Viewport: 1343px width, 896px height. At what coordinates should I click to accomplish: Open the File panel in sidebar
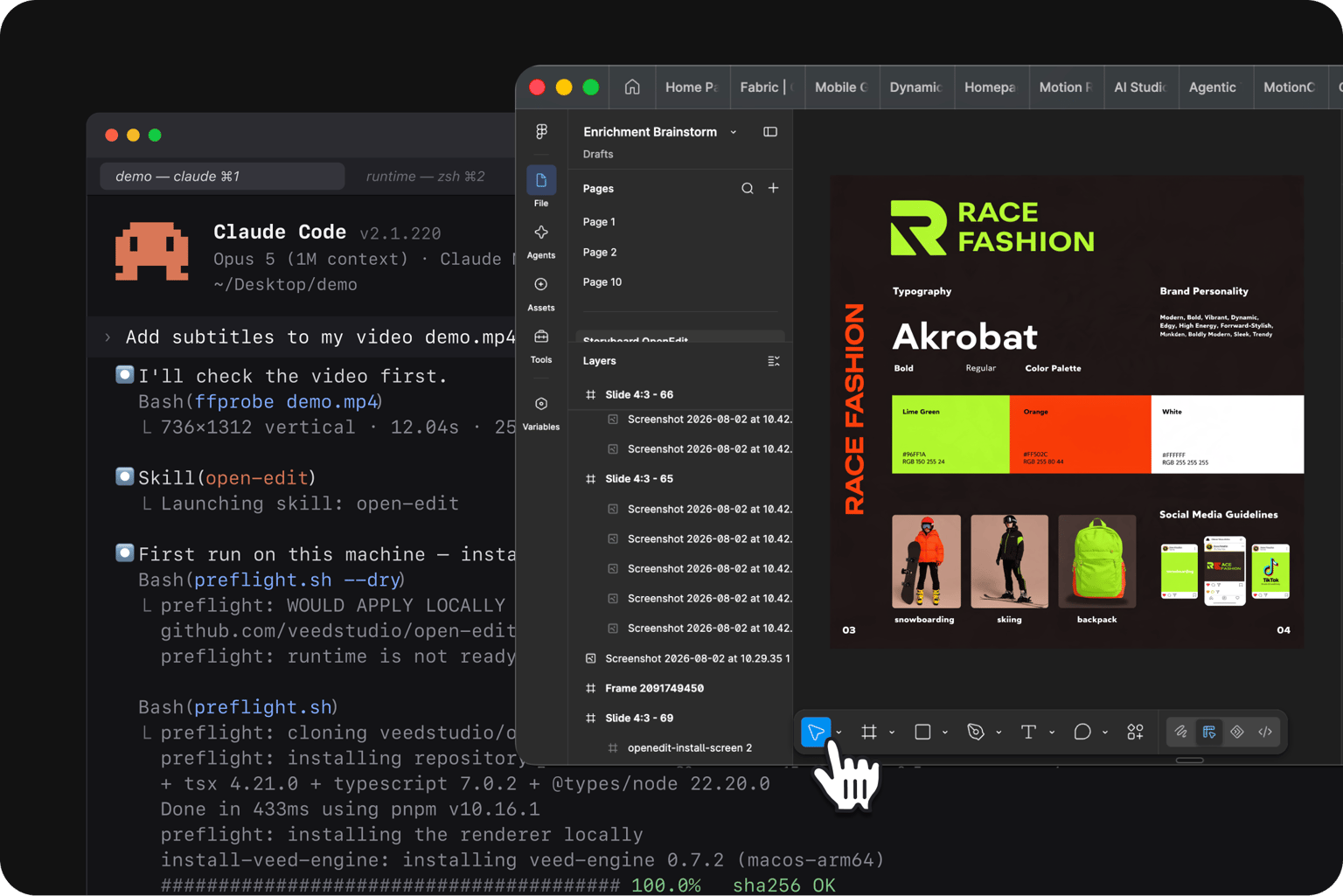pos(541,188)
